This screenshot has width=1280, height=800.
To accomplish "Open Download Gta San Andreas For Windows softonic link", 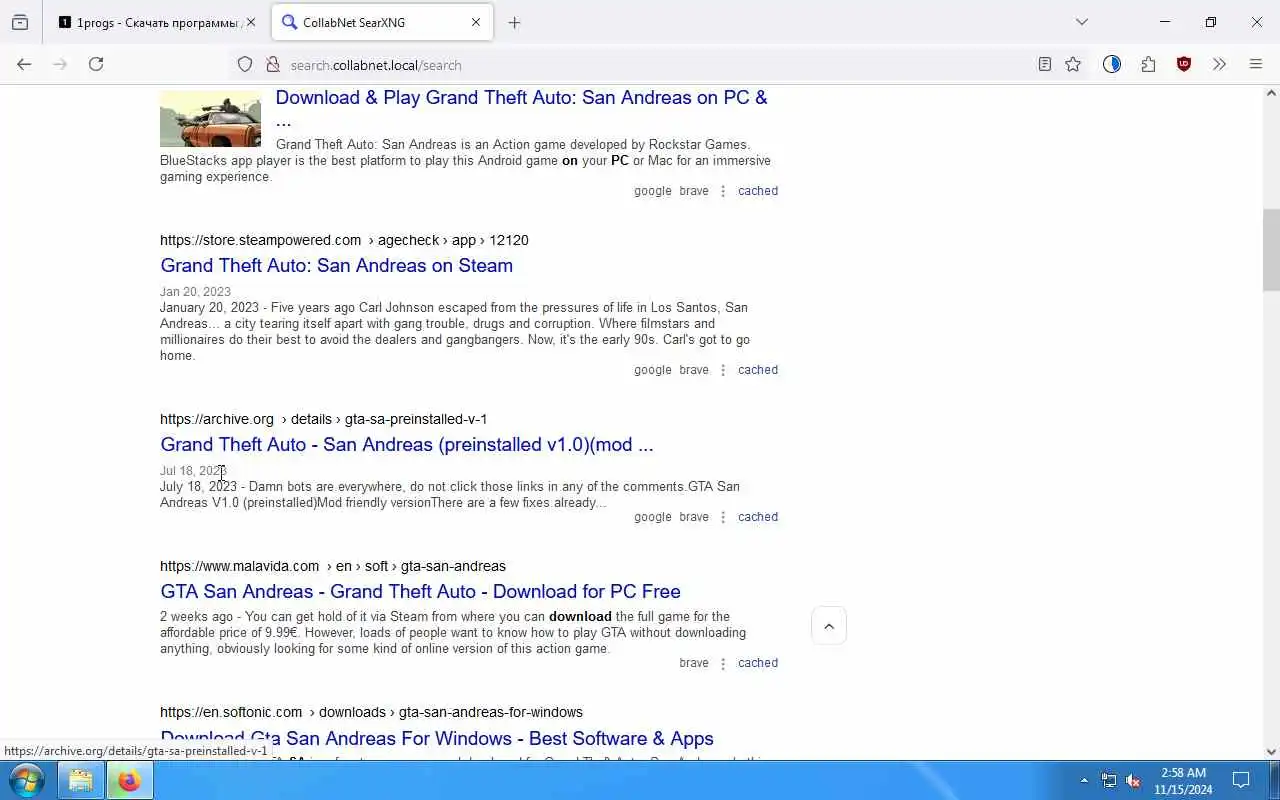I will tap(437, 738).
